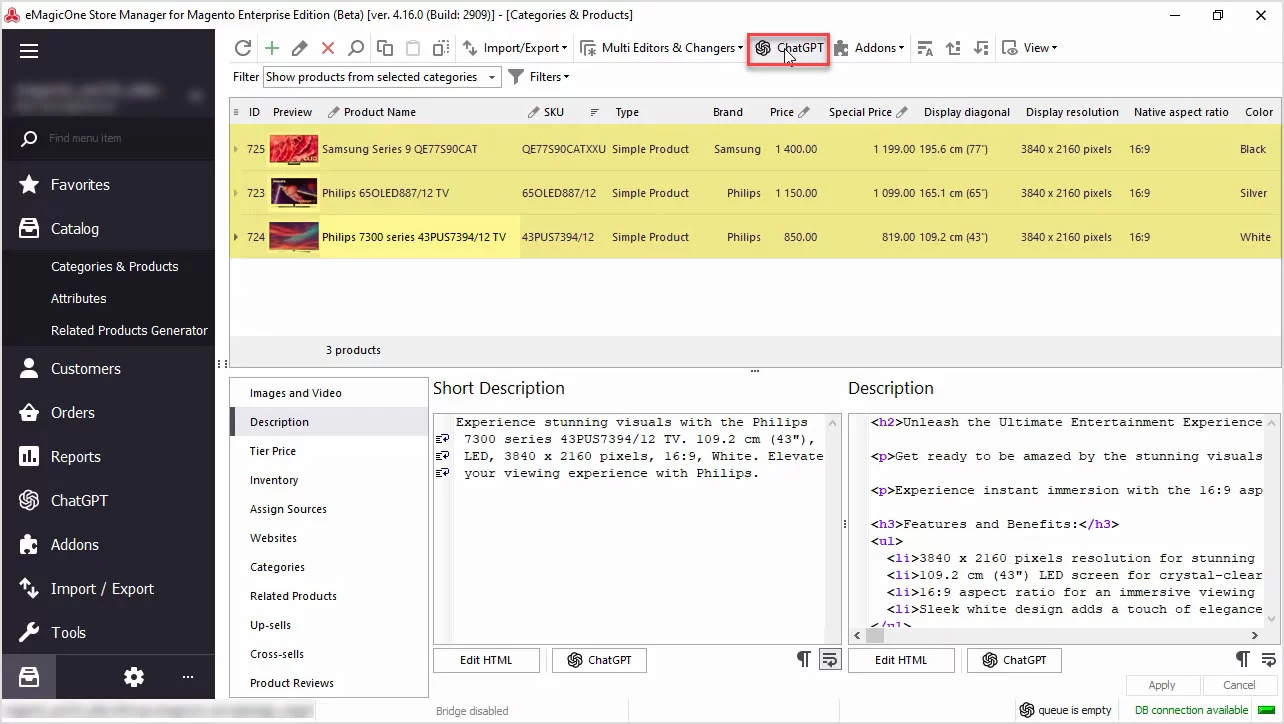Open the Filters dropdown
The width and height of the screenshot is (1284, 724).
point(538,77)
